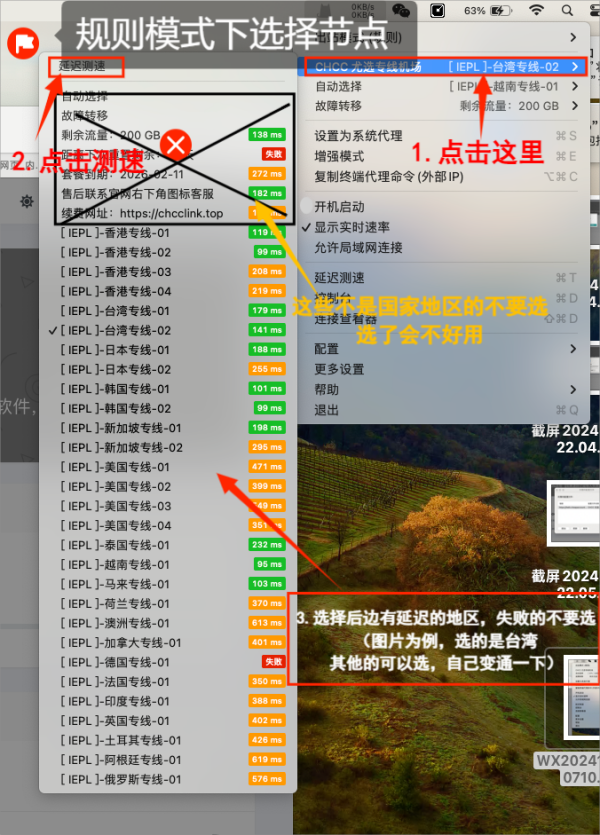Expand the 出站模式 submenu arrow at top

[x=573, y=37]
